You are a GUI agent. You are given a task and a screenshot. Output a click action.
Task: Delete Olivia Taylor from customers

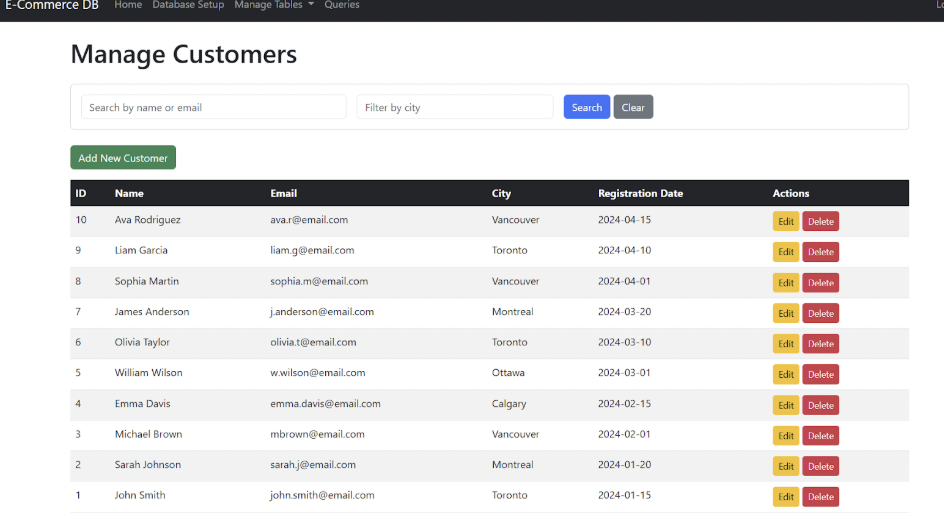(x=820, y=344)
